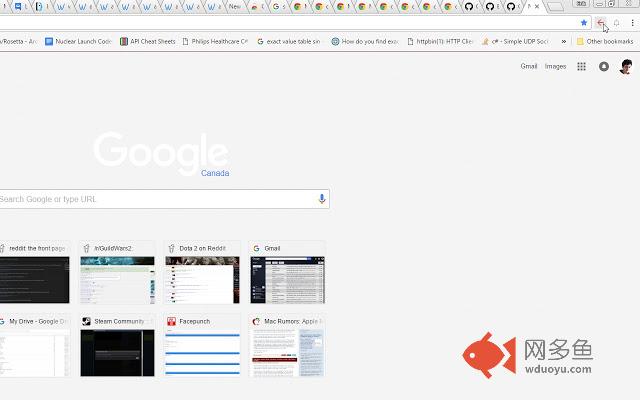Open a new tab with the new-tab button
Image resolution: width=640 pixels, height=400 pixels.
pyautogui.click(x=554, y=7)
